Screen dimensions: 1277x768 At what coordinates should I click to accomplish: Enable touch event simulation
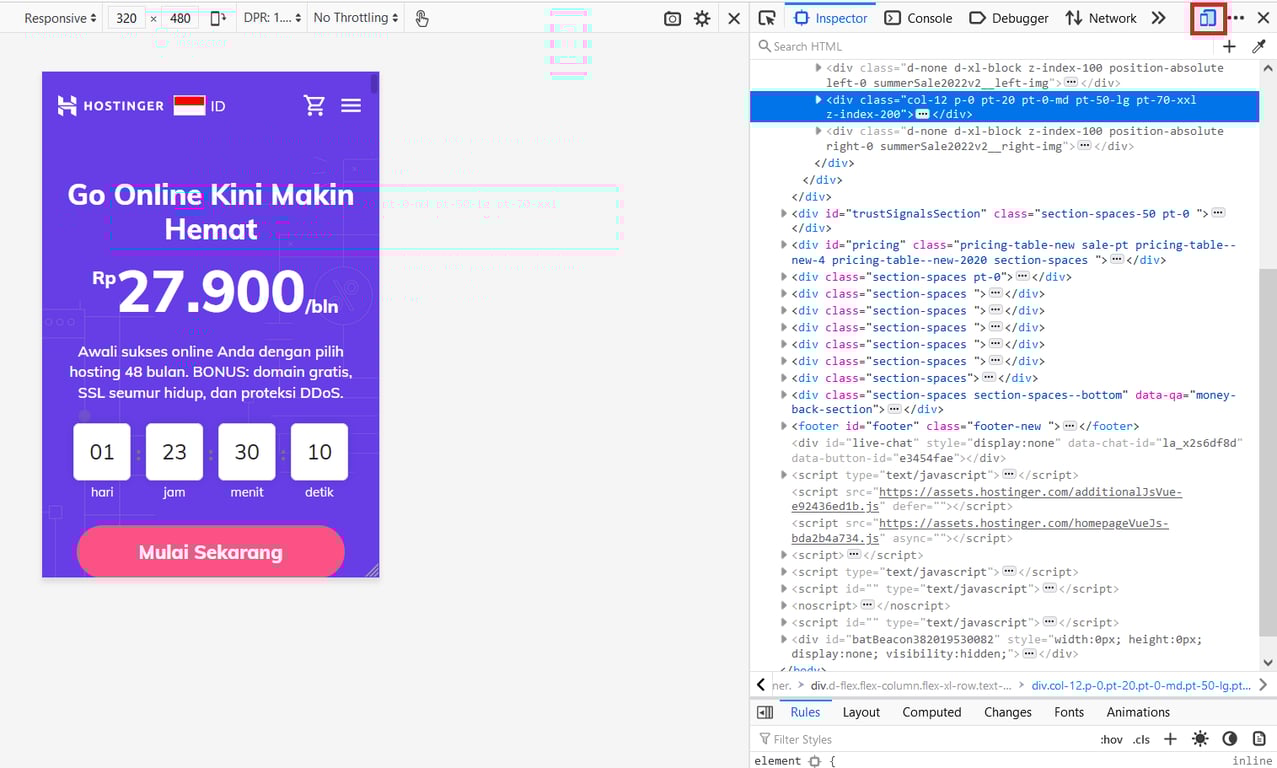pyautogui.click(x=421, y=18)
